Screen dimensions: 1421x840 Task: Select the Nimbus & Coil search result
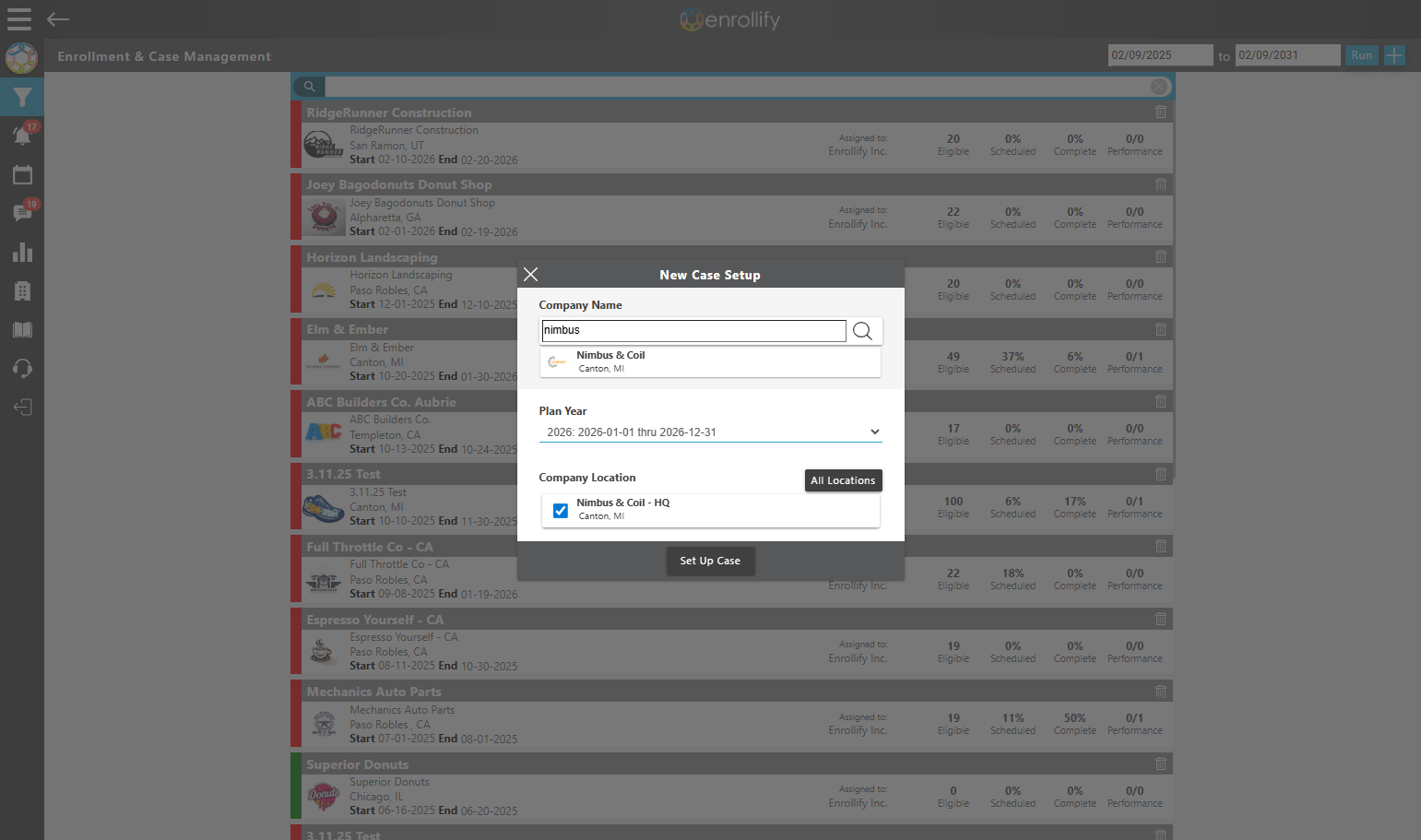tap(710, 361)
